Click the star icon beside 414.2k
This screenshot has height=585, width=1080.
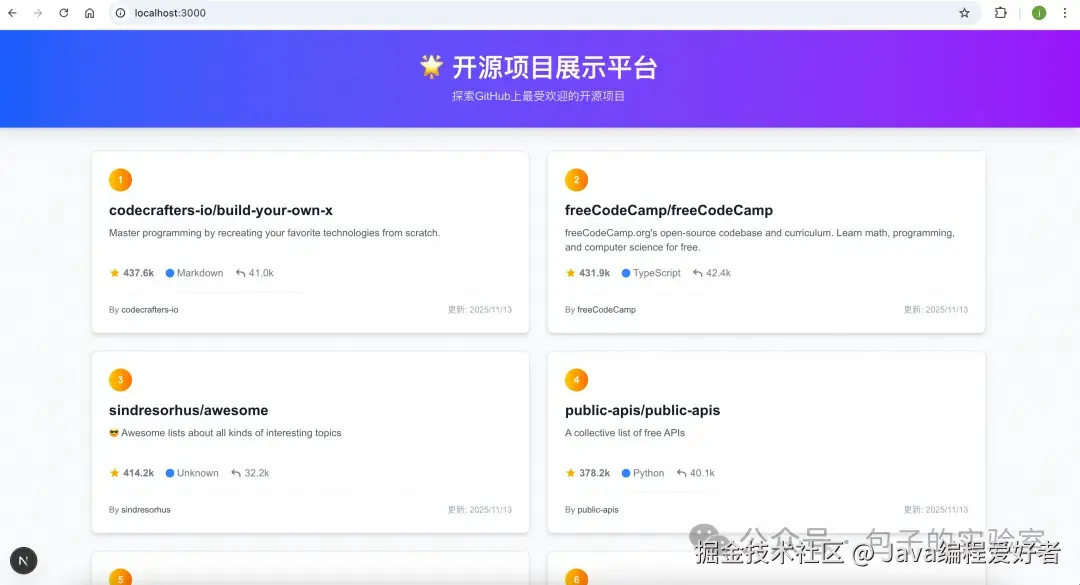(114, 473)
